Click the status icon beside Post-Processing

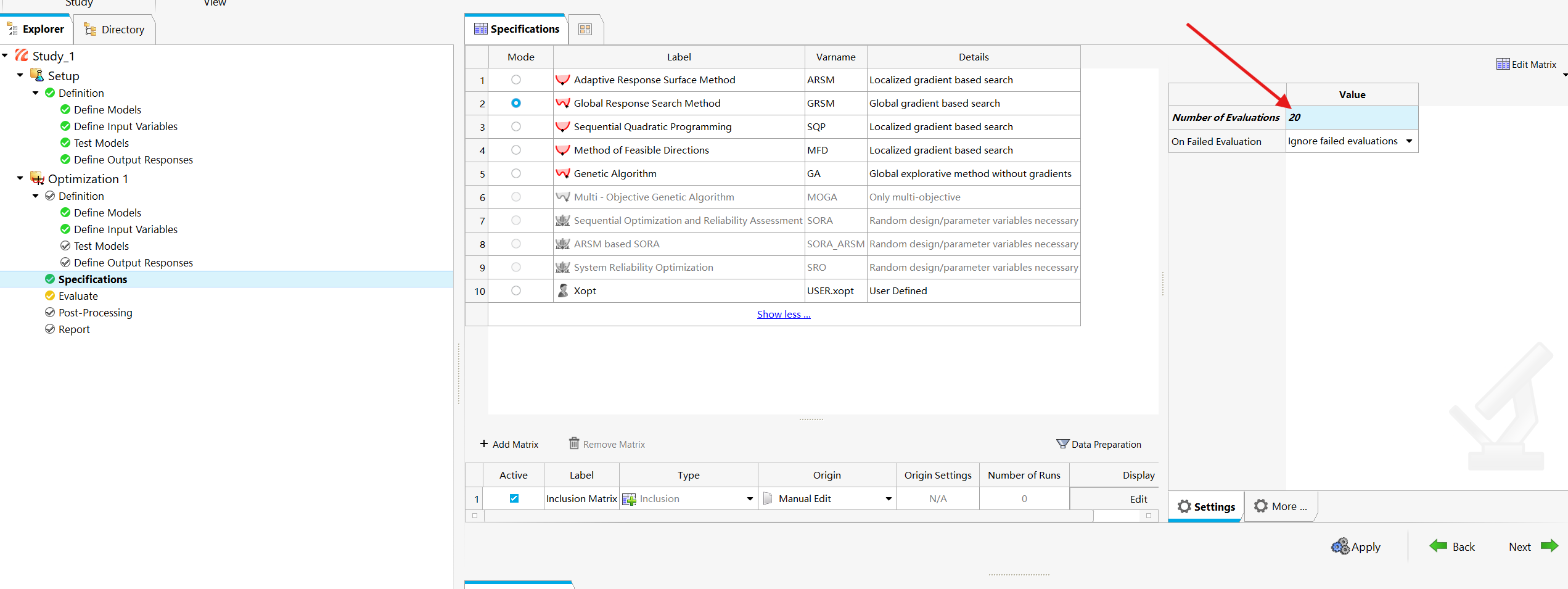coord(50,312)
